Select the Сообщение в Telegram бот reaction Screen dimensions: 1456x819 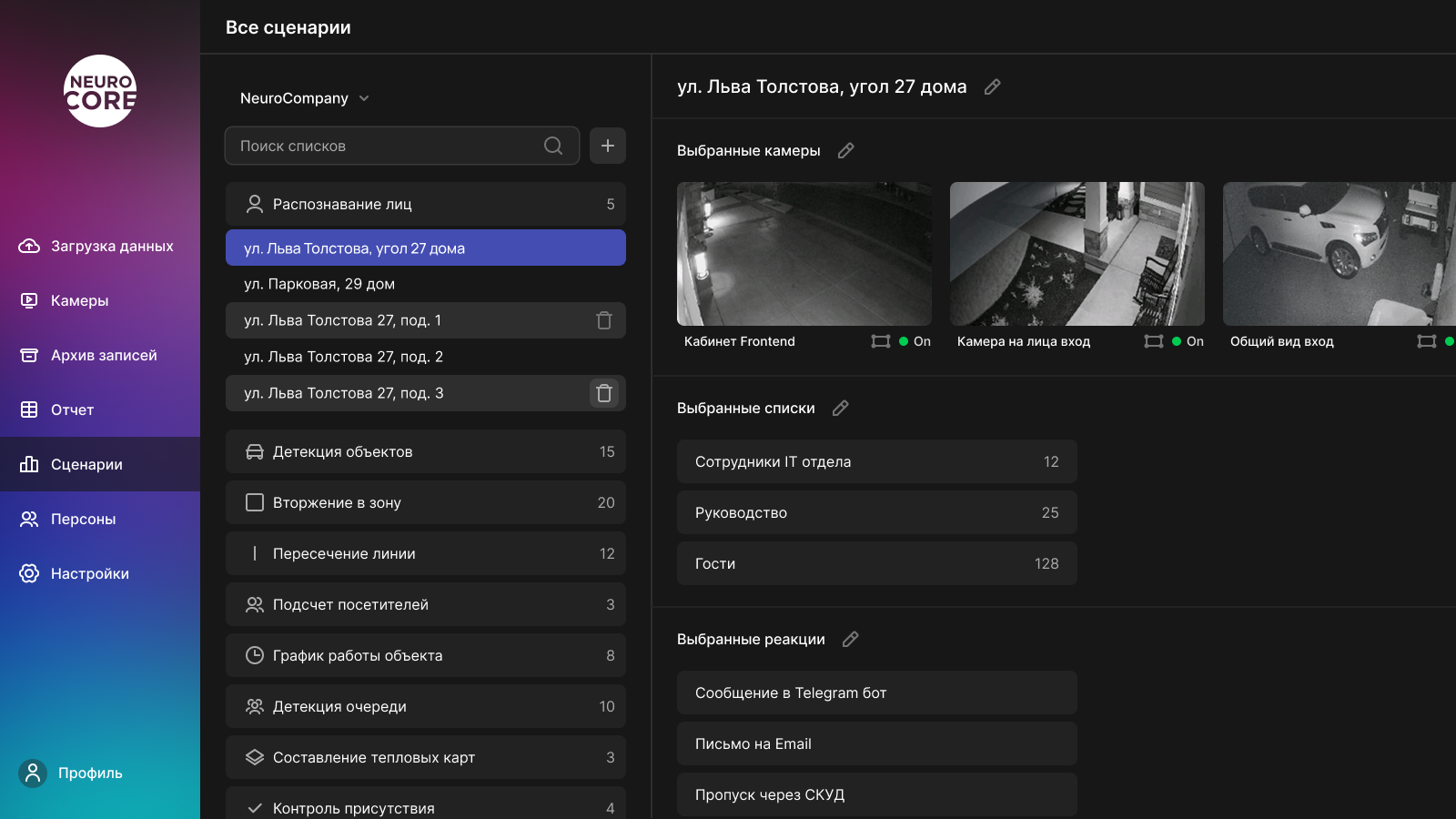[x=876, y=693]
